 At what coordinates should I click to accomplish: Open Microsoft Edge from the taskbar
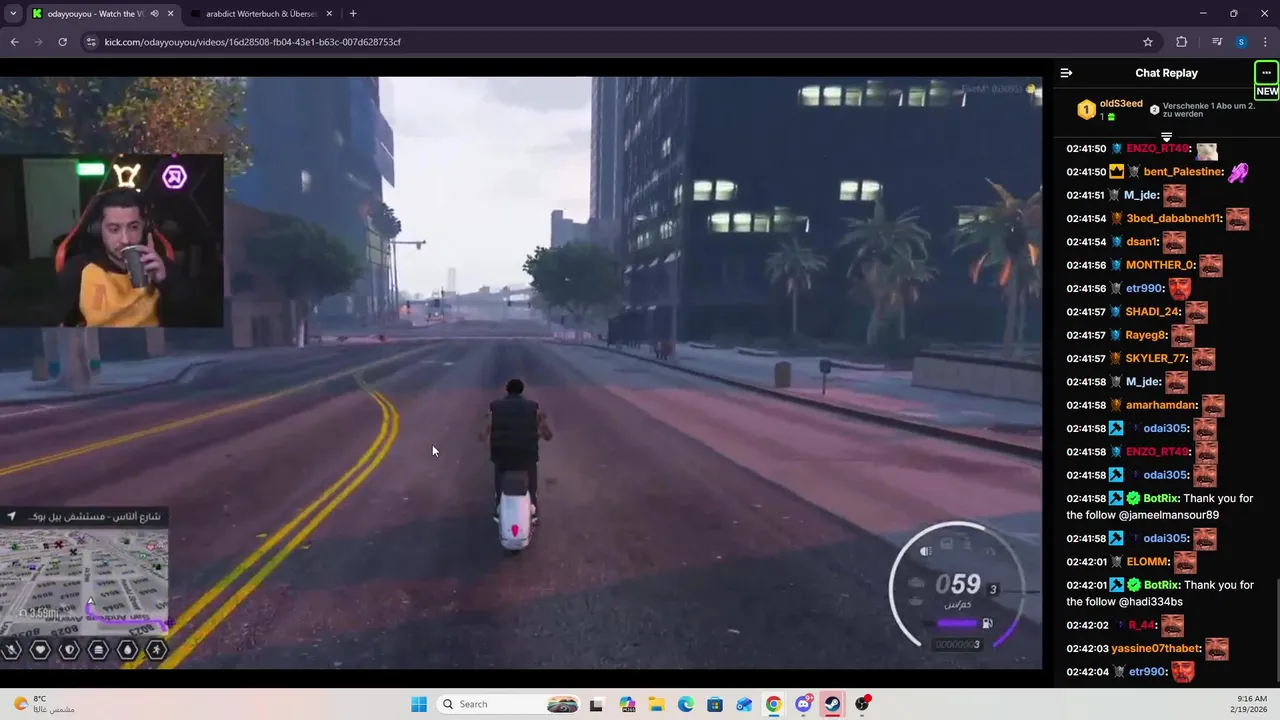click(686, 704)
